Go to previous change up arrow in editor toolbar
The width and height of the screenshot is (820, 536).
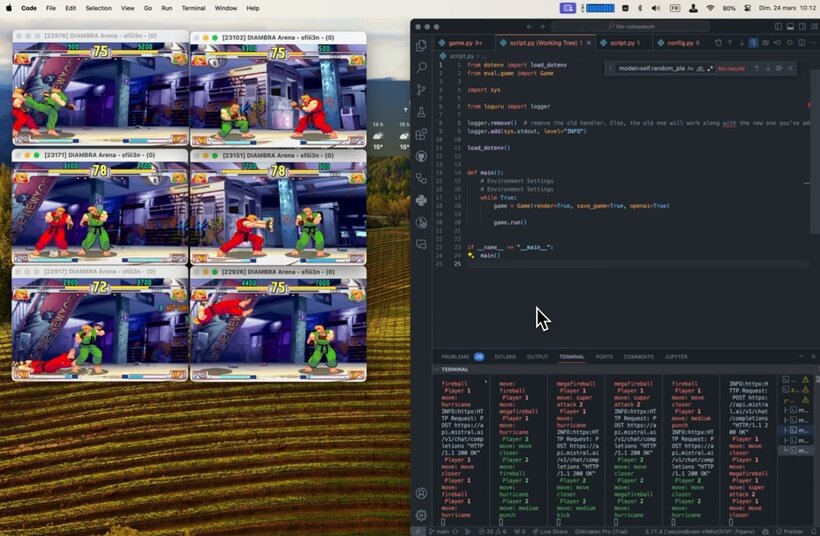point(730,42)
